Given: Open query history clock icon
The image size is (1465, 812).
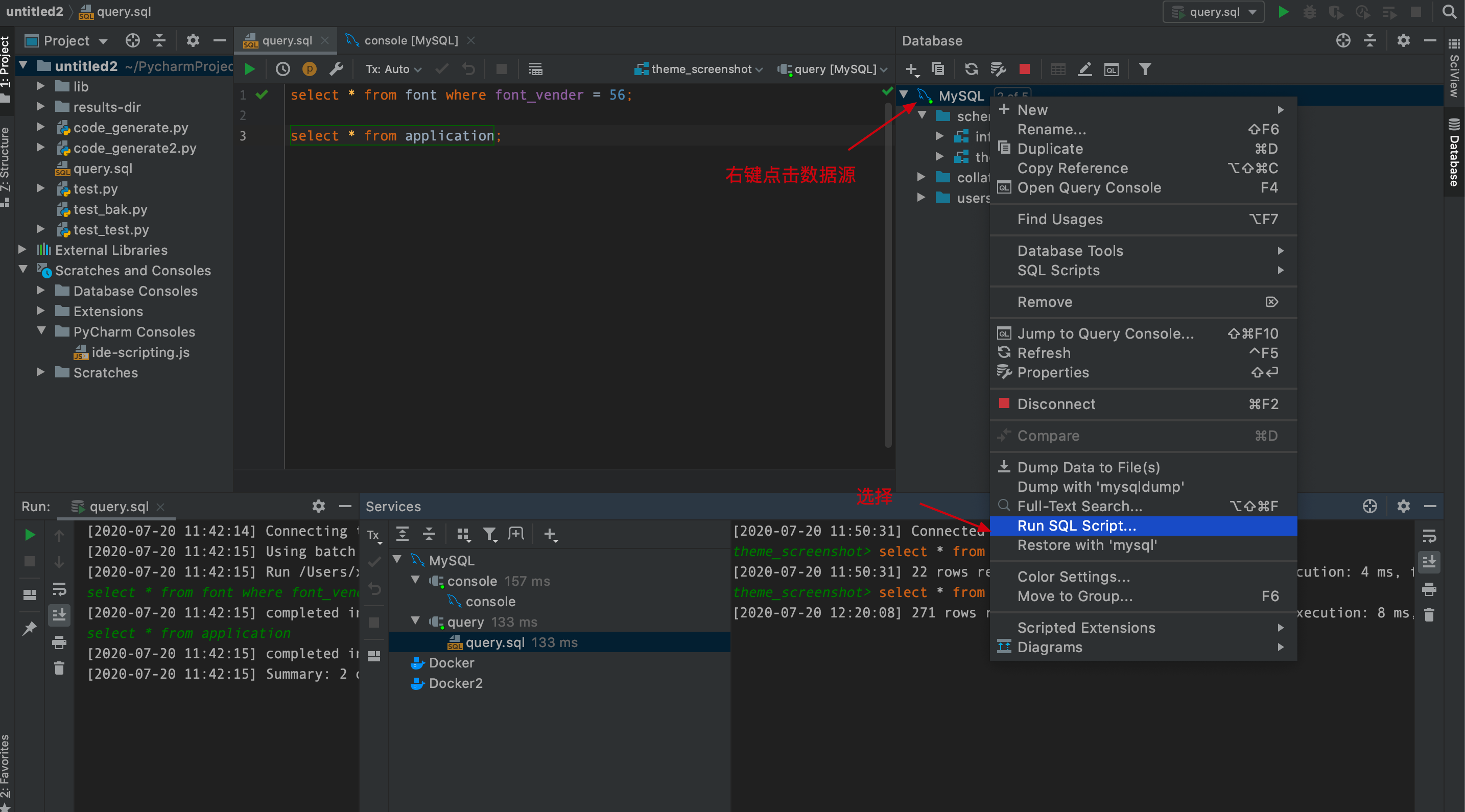Looking at the screenshot, I should point(282,69).
